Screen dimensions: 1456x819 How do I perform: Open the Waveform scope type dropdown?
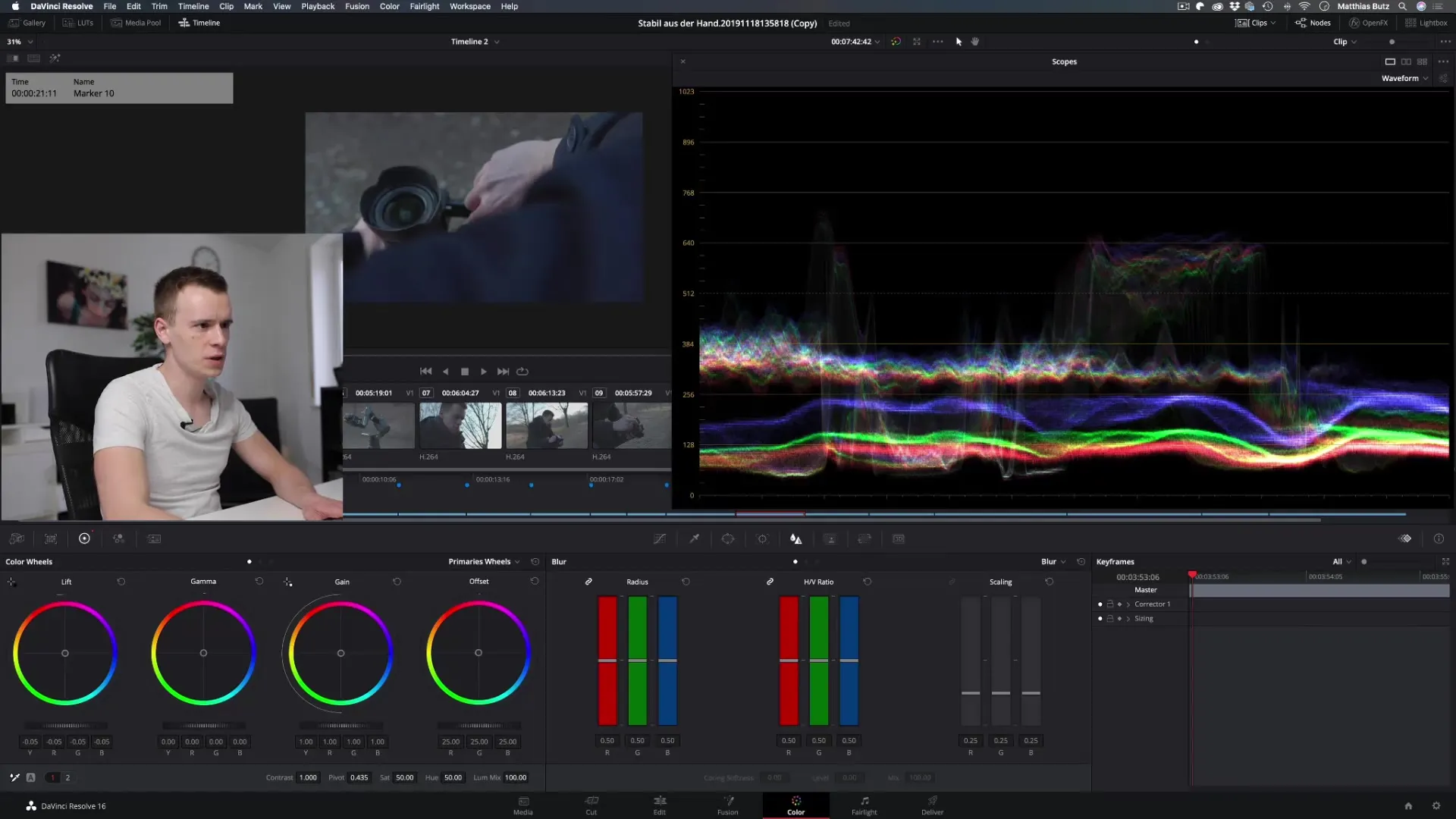(x=1404, y=78)
